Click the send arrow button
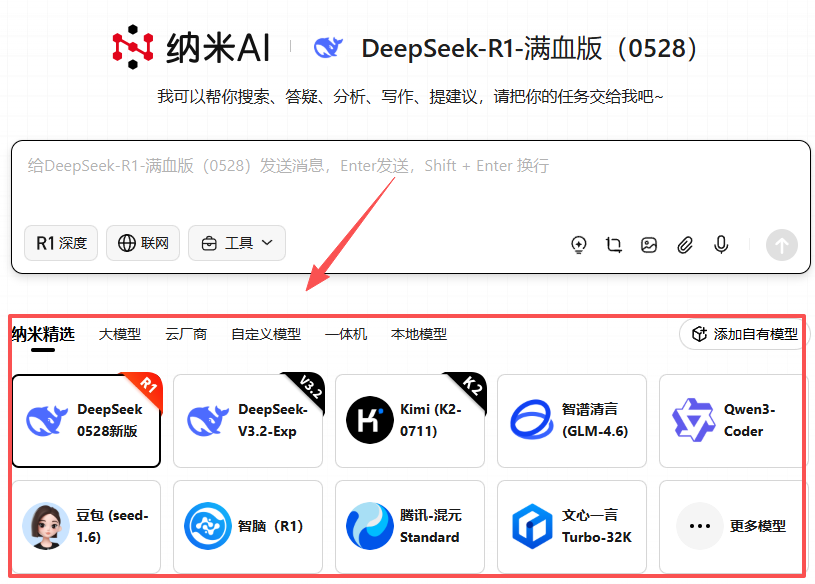Viewport: 815px width, 584px height. [x=782, y=245]
